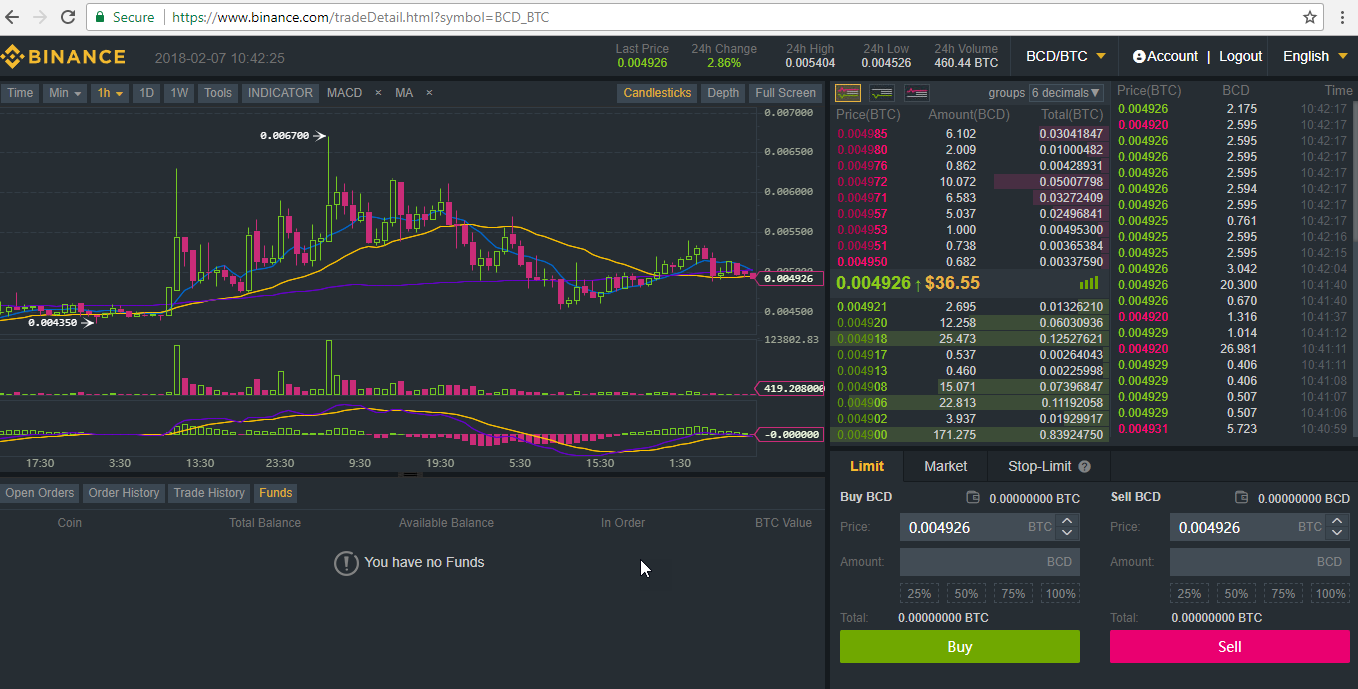The image size is (1358, 689).
Task: Remove the MACD indicator from chart
Action: [x=378, y=93]
